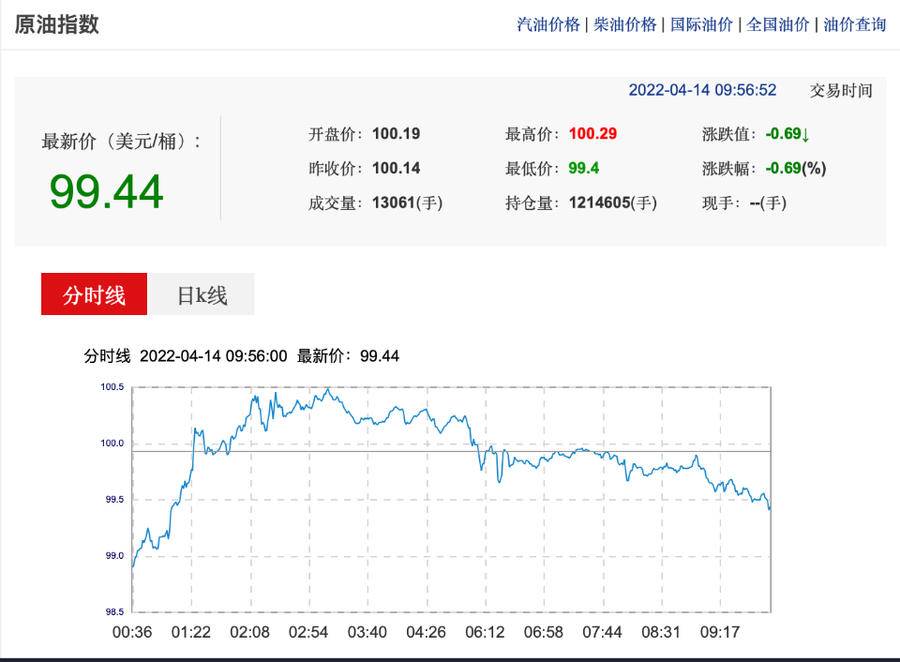Screen dimensions: 900x662
Task: Click the 01:22 x-axis label
Action: pyautogui.click(x=191, y=632)
